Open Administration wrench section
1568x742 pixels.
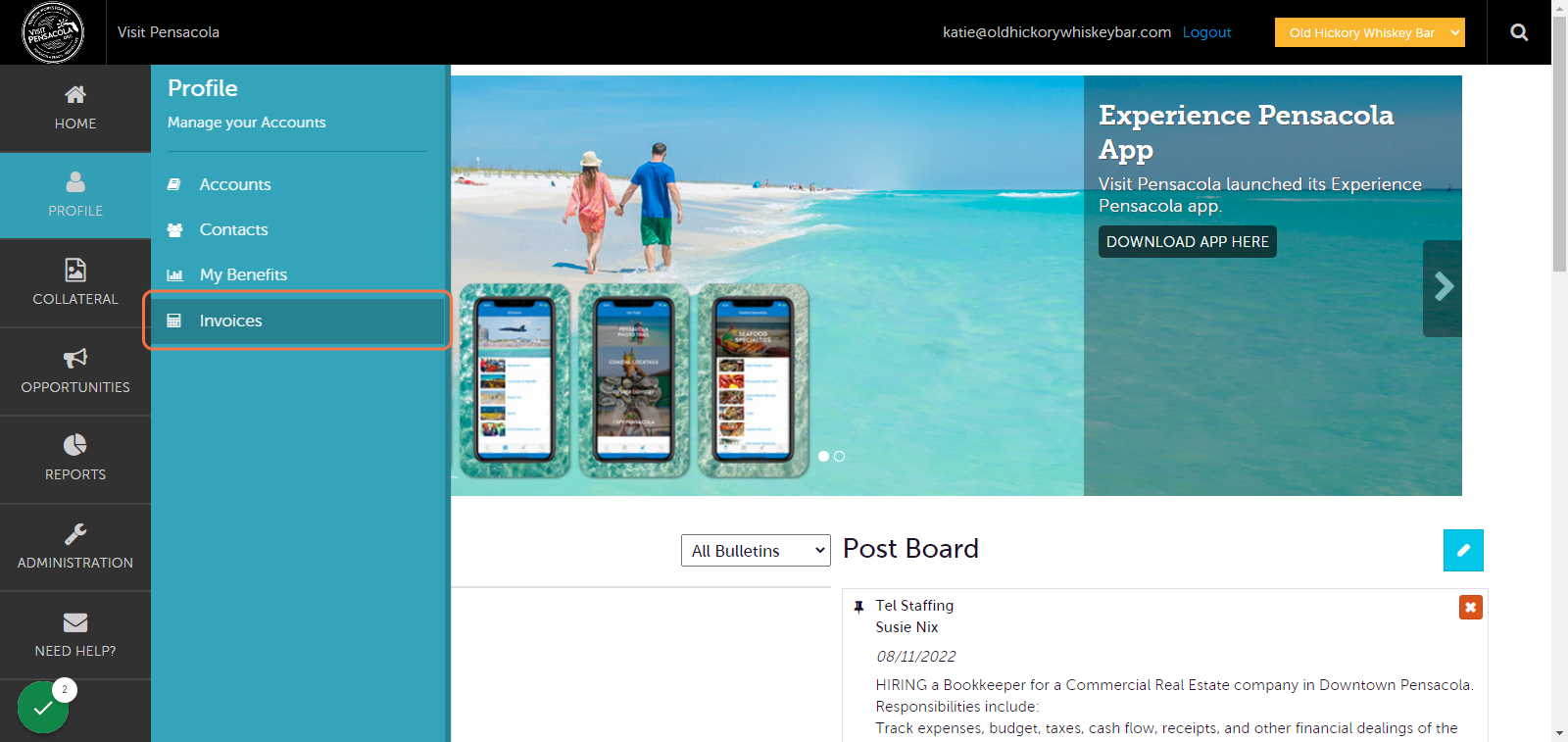click(x=75, y=547)
